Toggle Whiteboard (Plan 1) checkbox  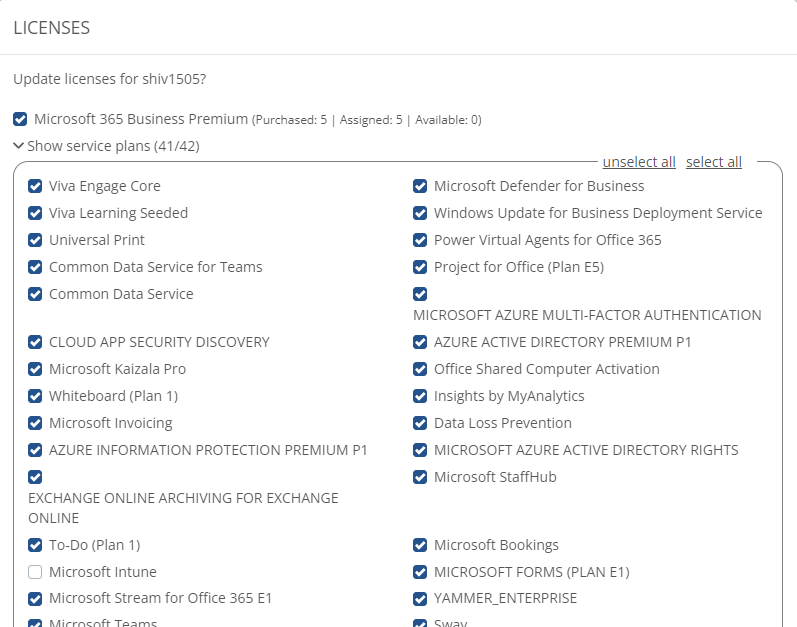pos(35,396)
